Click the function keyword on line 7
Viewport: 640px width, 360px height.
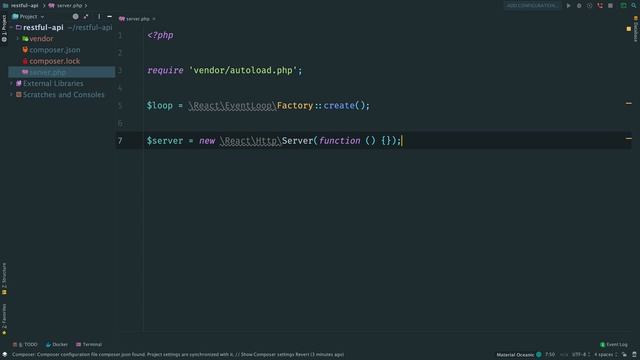[x=340, y=141]
